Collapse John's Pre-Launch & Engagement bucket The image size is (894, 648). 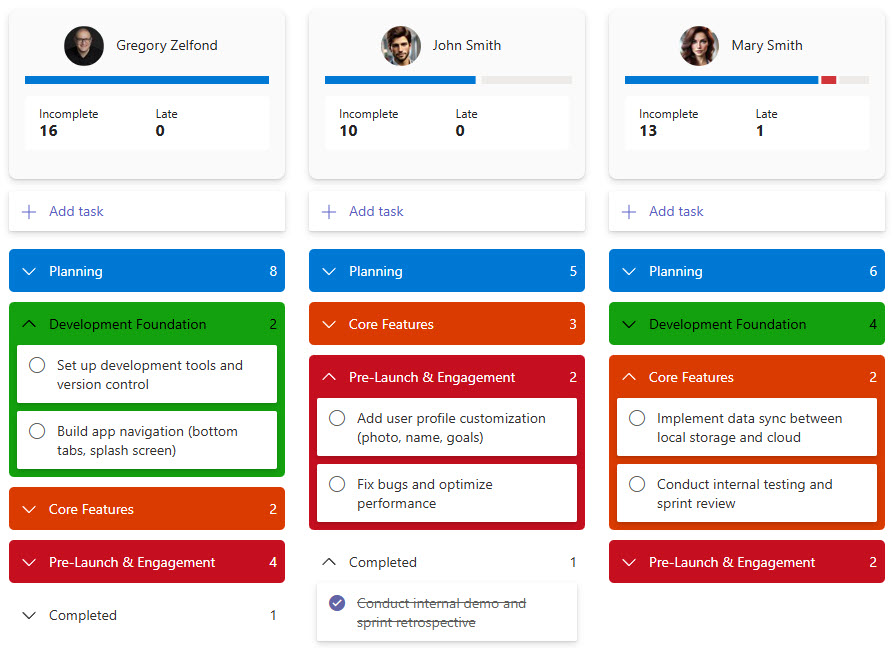[329, 377]
